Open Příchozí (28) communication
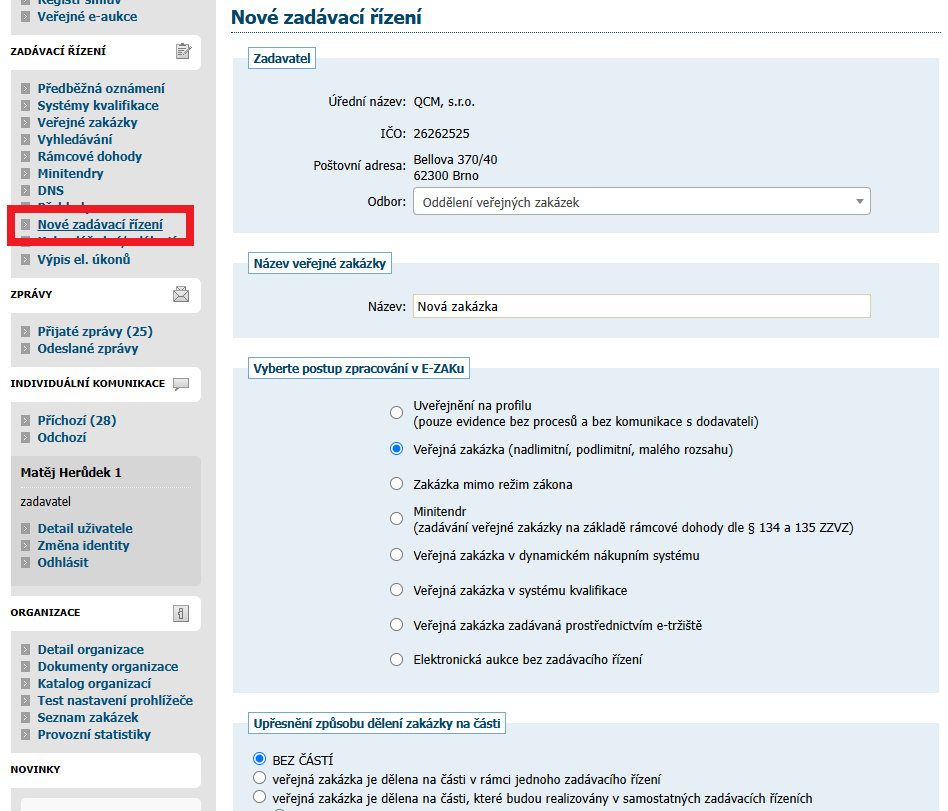This screenshot has height=811, width=948. 77,421
